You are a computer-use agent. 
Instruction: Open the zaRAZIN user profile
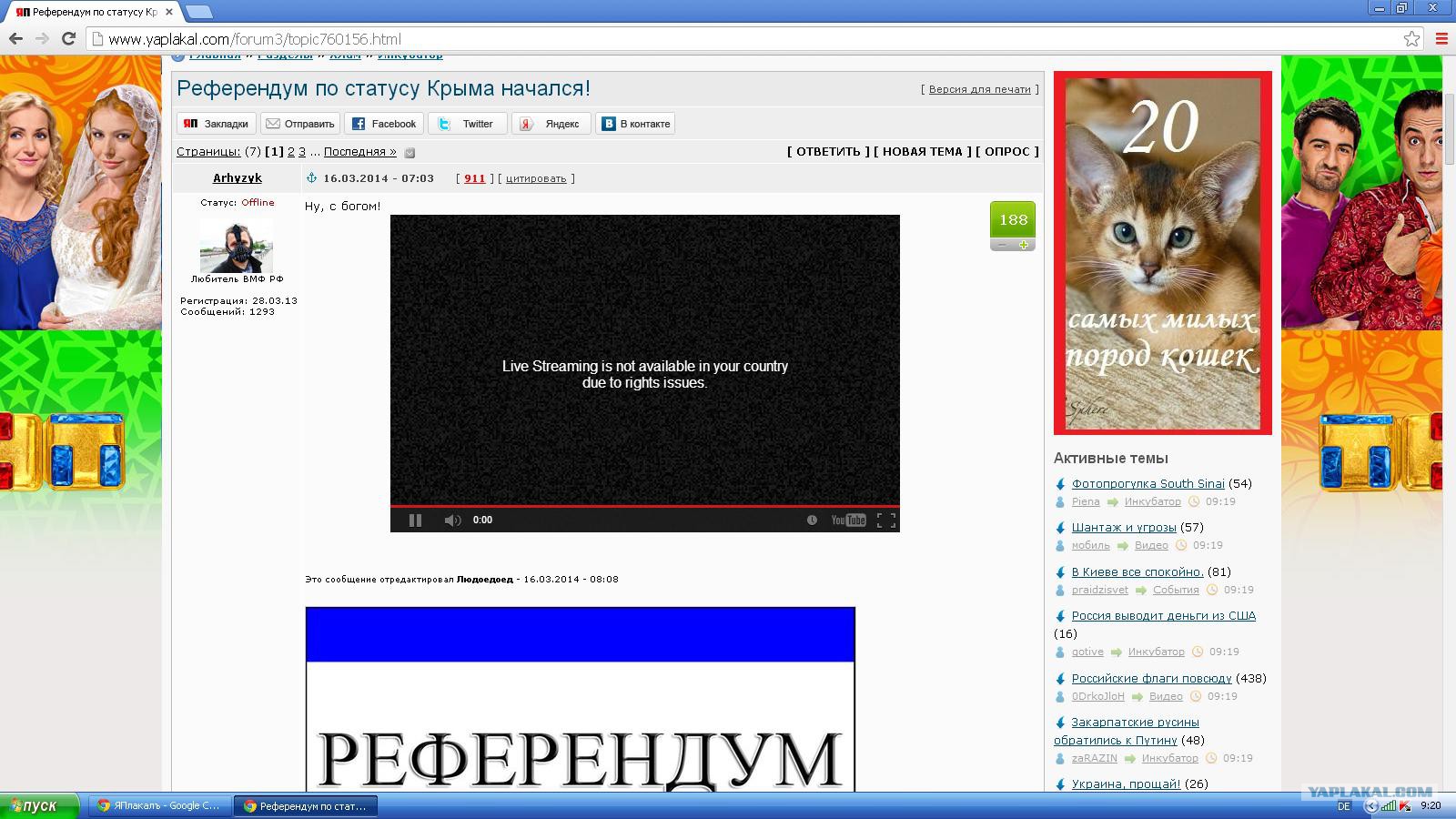point(1095,758)
